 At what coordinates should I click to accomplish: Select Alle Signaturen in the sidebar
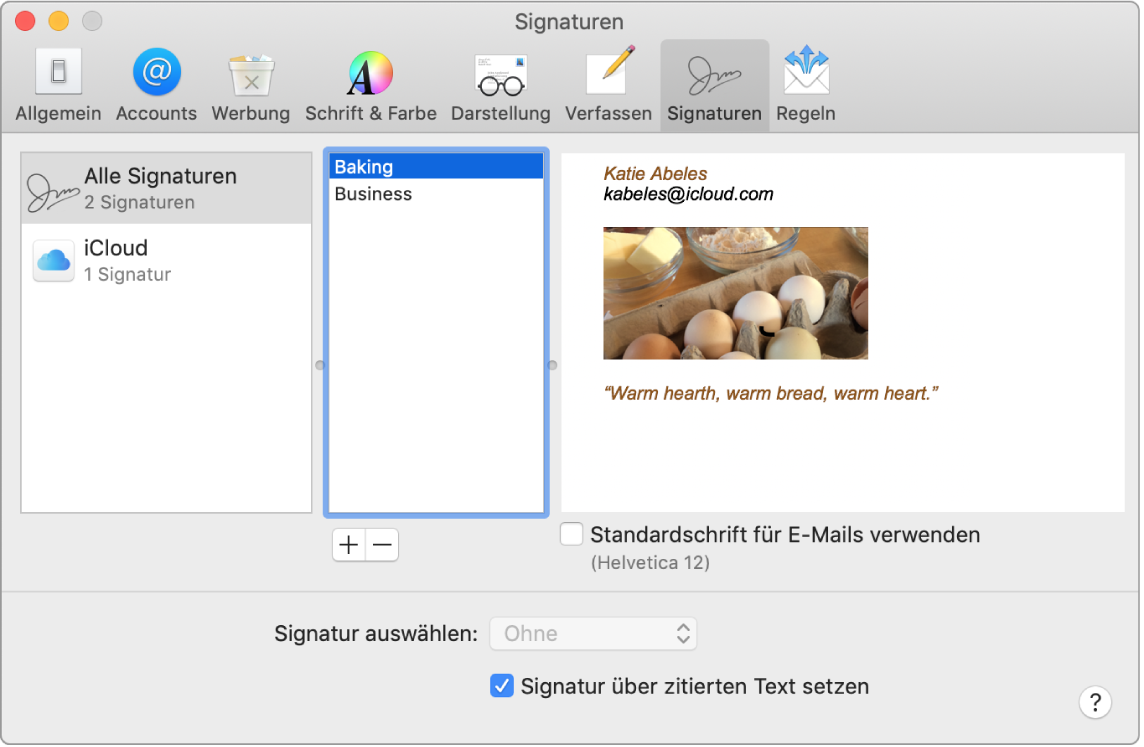point(165,187)
